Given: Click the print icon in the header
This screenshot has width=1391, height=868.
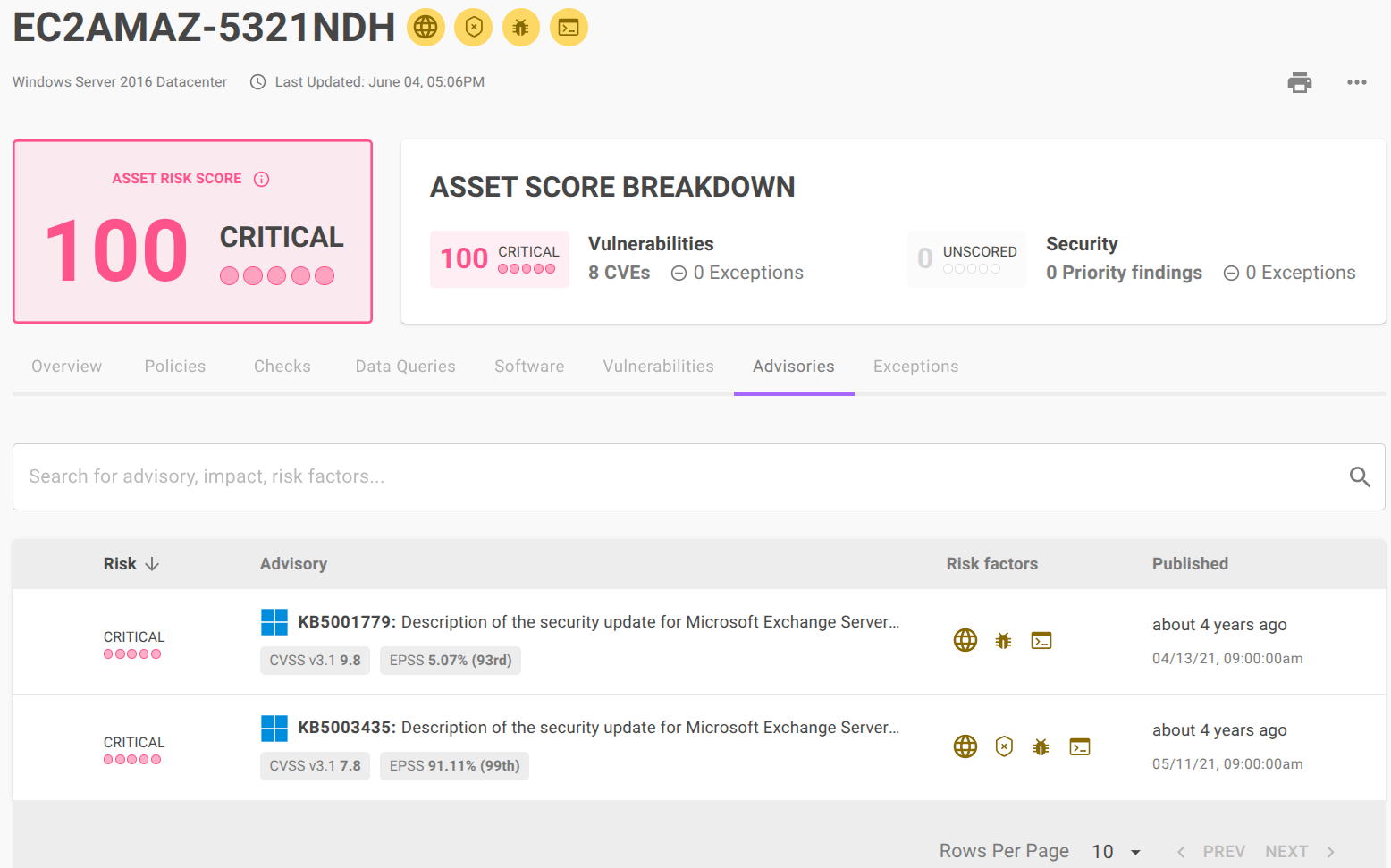Looking at the screenshot, I should 1299,82.
